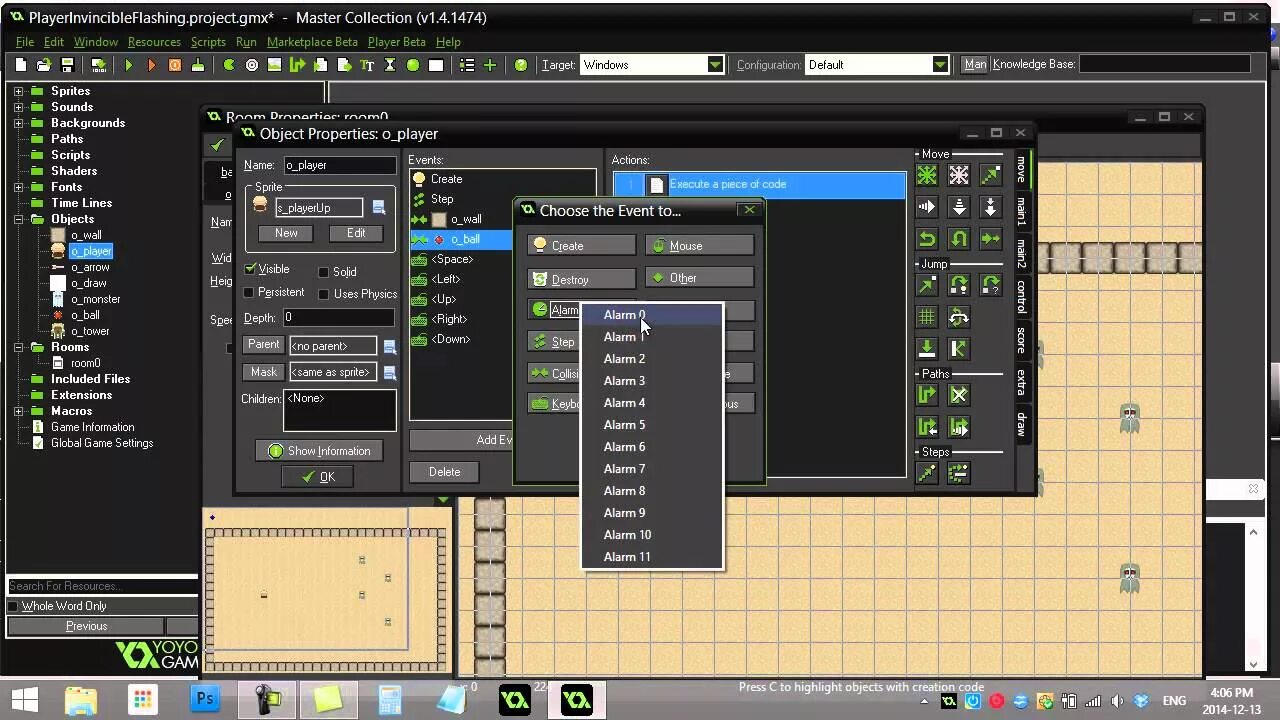Click the sprite Edit button
The width and height of the screenshot is (1280, 720).
point(355,233)
